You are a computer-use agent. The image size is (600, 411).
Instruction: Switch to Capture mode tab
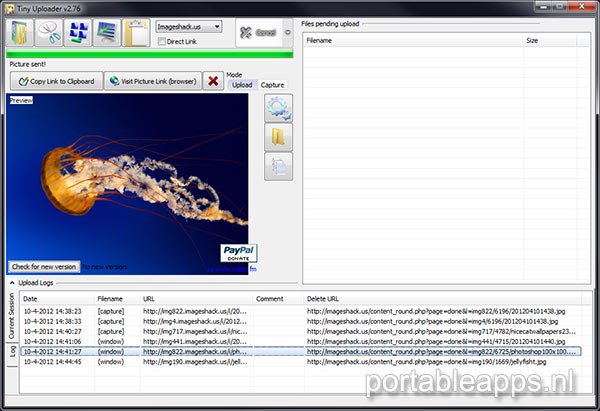tap(272, 85)
